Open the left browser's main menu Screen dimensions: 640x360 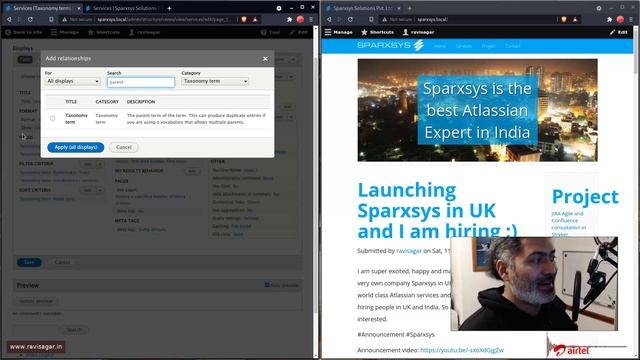pos(311,19)
